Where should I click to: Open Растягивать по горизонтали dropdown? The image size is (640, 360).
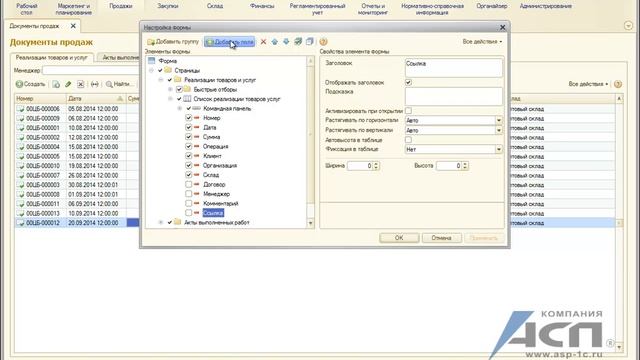coord(498,120)
